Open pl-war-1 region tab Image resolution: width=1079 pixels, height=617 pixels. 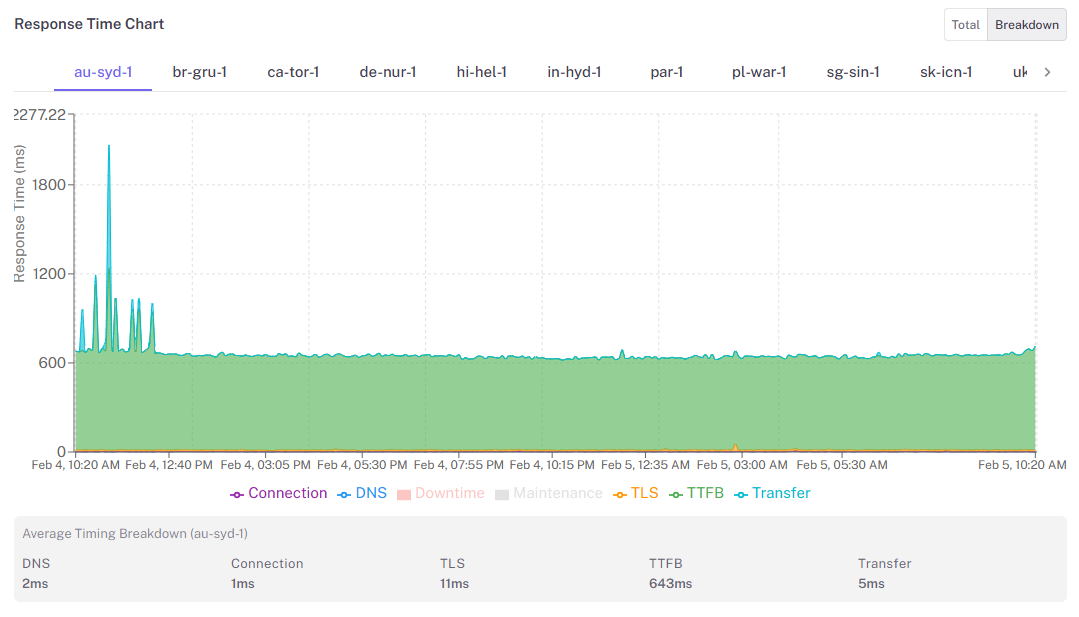tap(759, 72)
